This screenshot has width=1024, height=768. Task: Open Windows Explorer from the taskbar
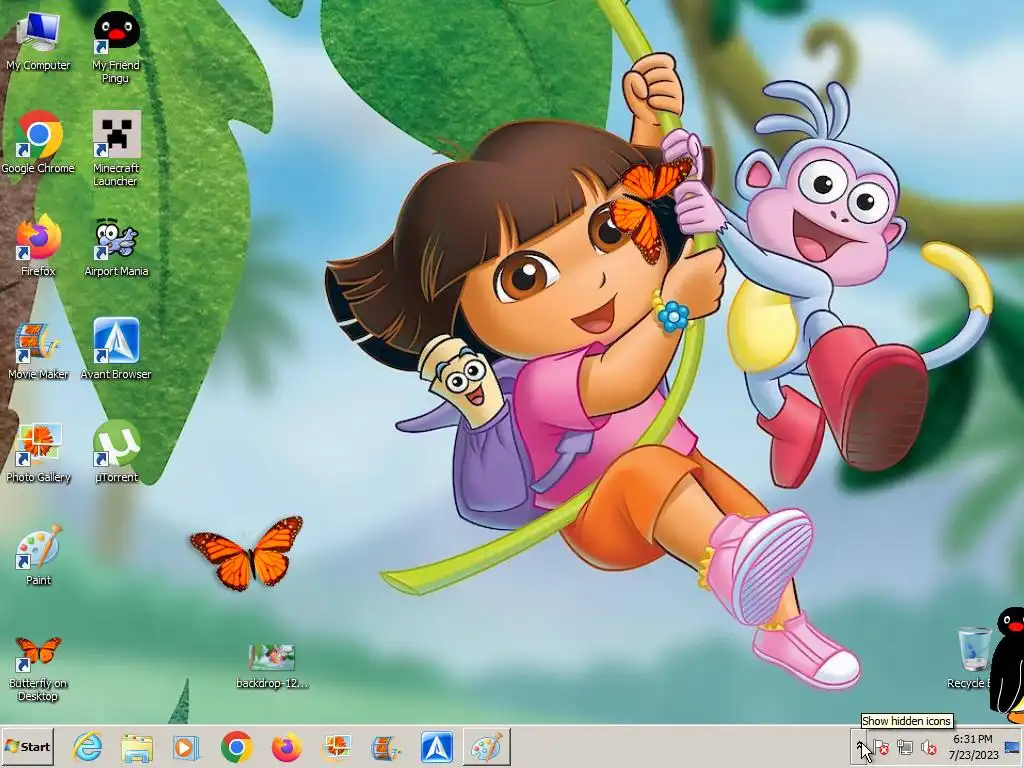(137, 747)
